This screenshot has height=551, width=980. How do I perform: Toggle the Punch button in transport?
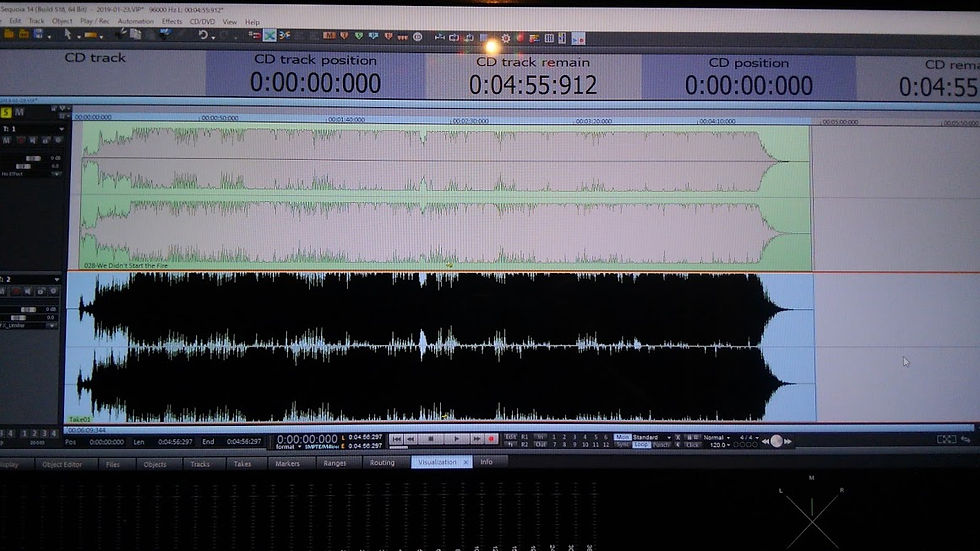tap(661, 445)
